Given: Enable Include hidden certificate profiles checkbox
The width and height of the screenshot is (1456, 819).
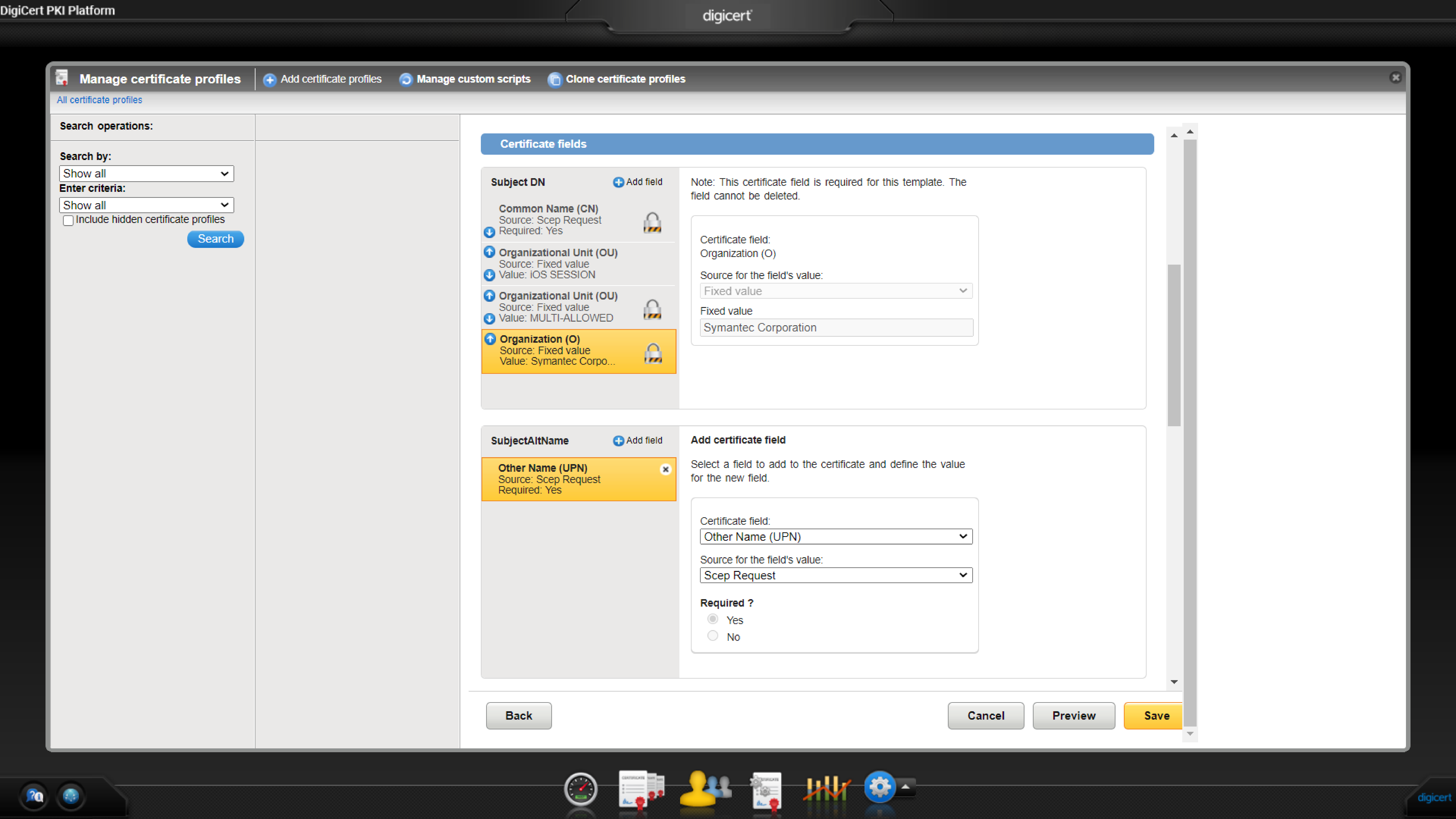Looking at the screenshot, I should point(68,220).
